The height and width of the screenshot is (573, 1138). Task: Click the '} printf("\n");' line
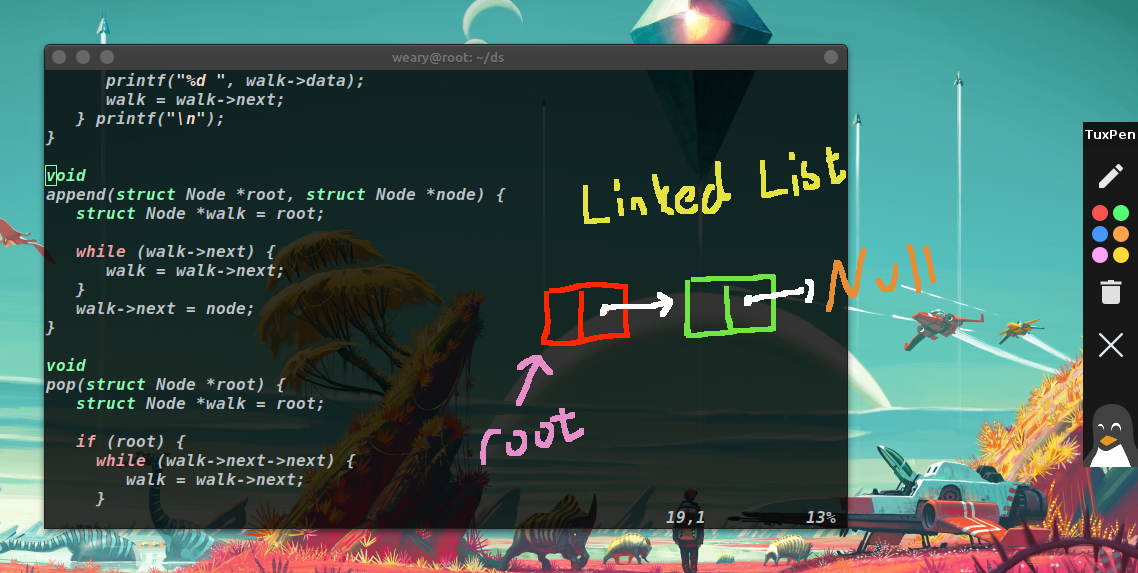coord(150,118)
